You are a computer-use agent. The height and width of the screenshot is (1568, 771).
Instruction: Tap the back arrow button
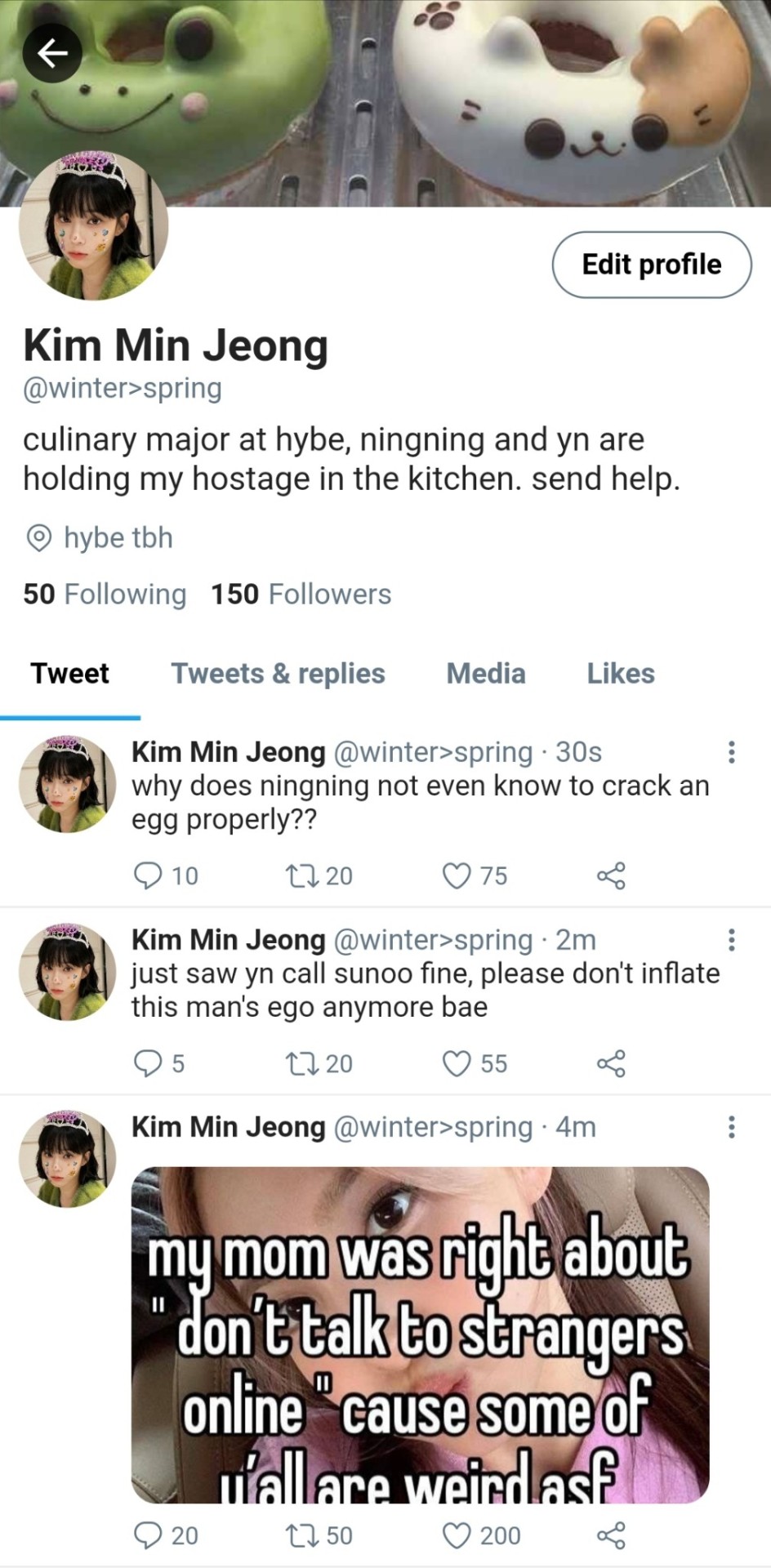point(52,54)
